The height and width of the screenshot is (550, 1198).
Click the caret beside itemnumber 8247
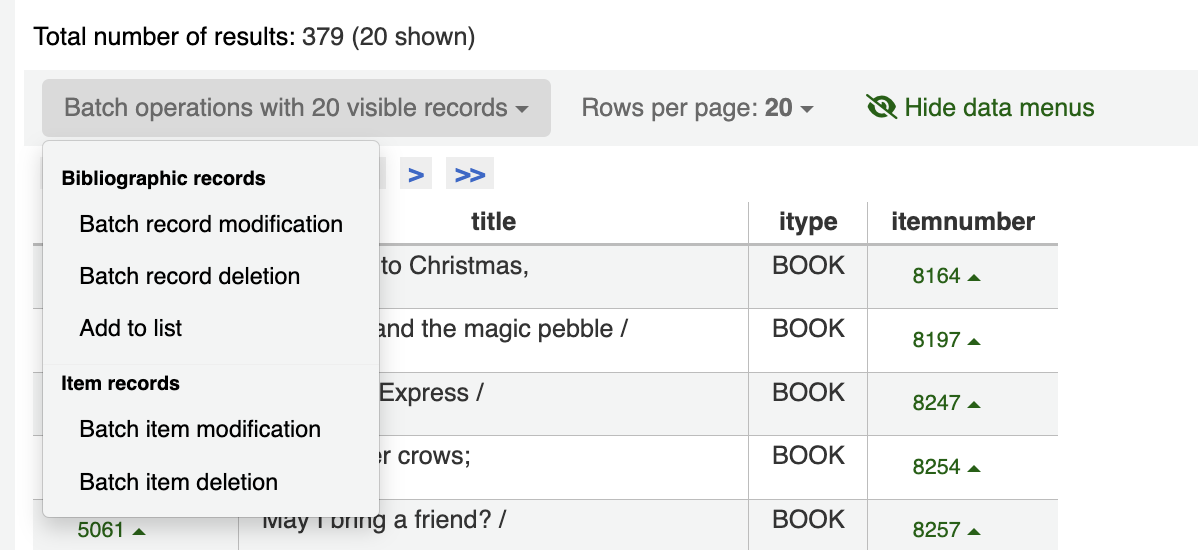pos(974,405)
